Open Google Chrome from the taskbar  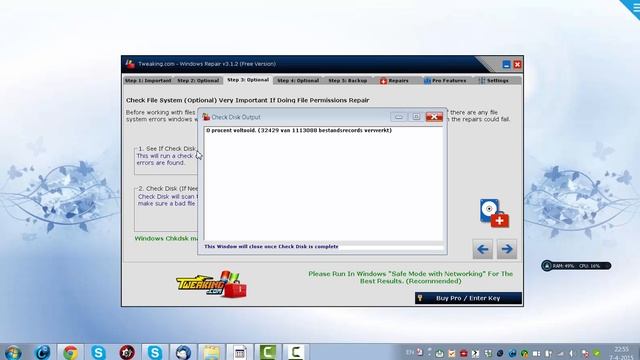[x=70, y=352]
